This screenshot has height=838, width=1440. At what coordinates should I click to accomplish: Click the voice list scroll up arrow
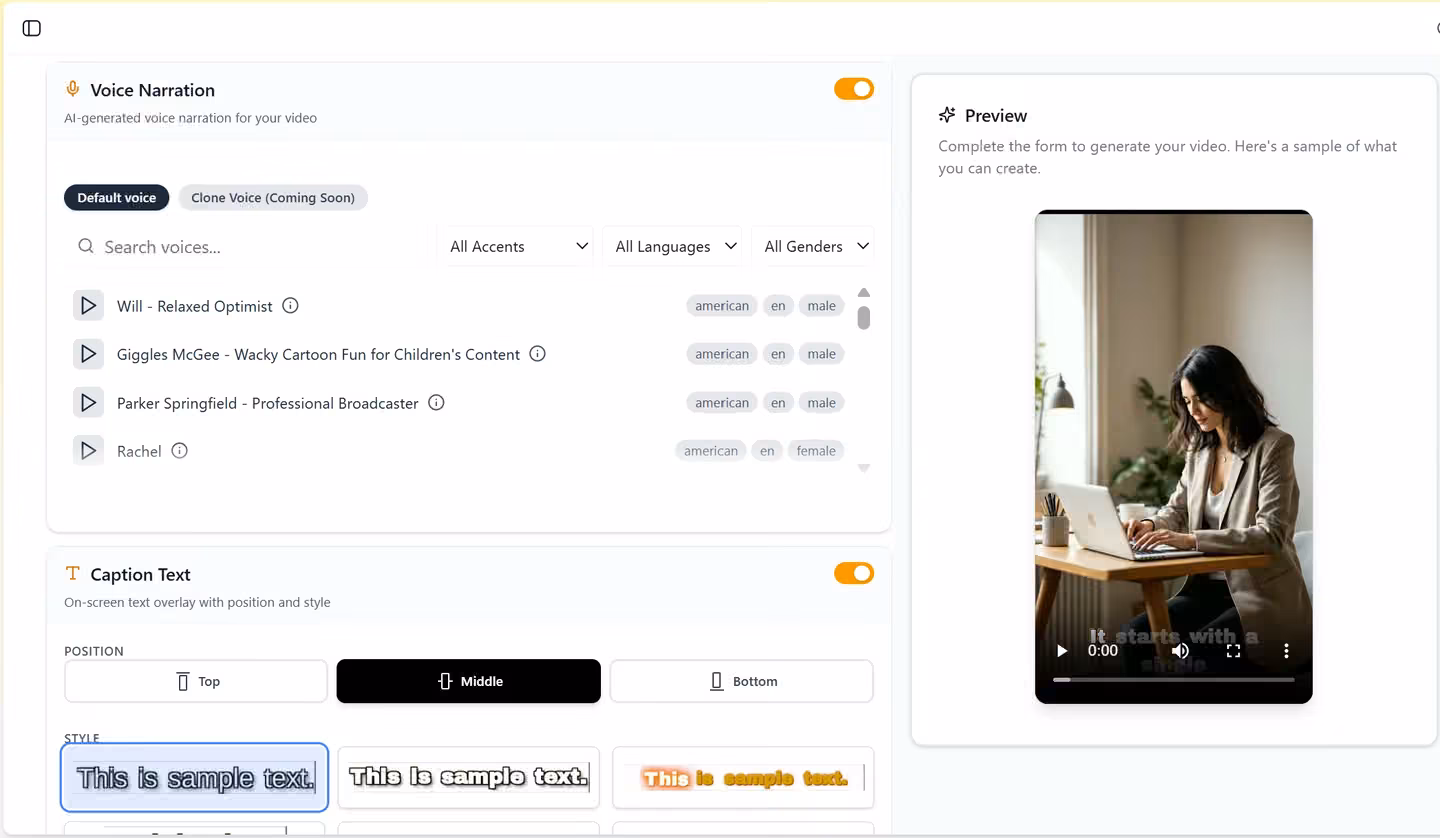pos(864,293)
